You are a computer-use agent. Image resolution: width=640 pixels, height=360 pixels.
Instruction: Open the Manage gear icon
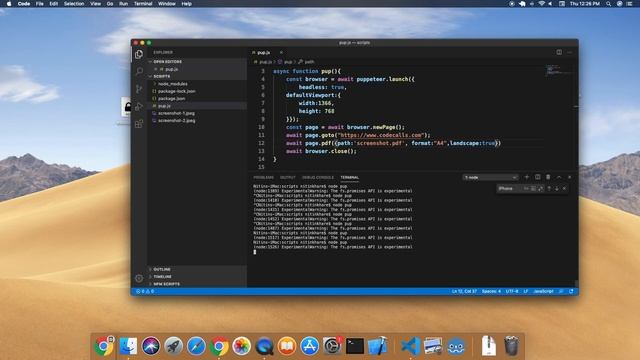pos(139,278)
